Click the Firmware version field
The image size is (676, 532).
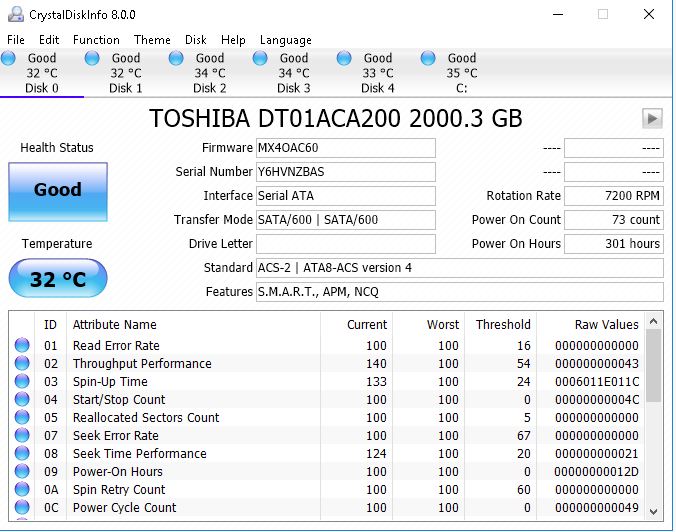pyautogui.click(x=345, y=148)
